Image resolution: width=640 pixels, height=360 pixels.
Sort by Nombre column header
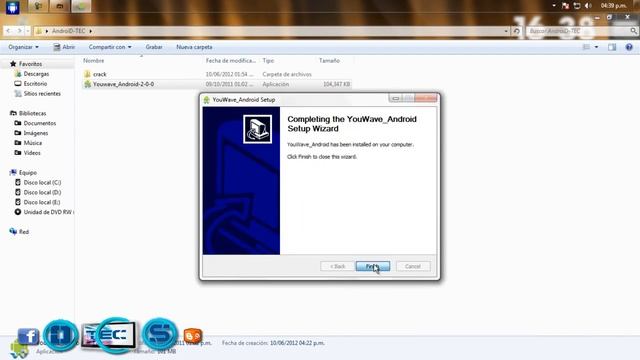93,60
